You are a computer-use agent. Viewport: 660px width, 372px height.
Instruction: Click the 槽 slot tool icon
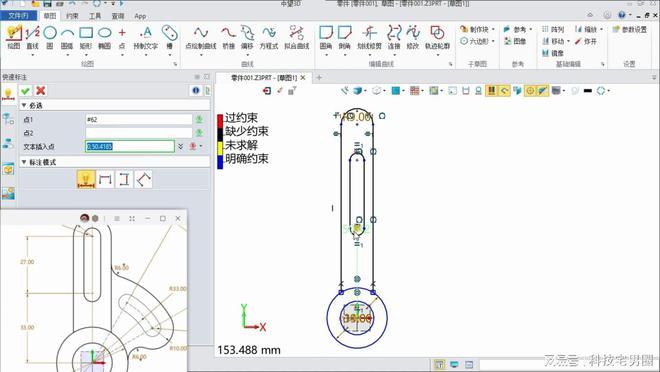[169, 37]
